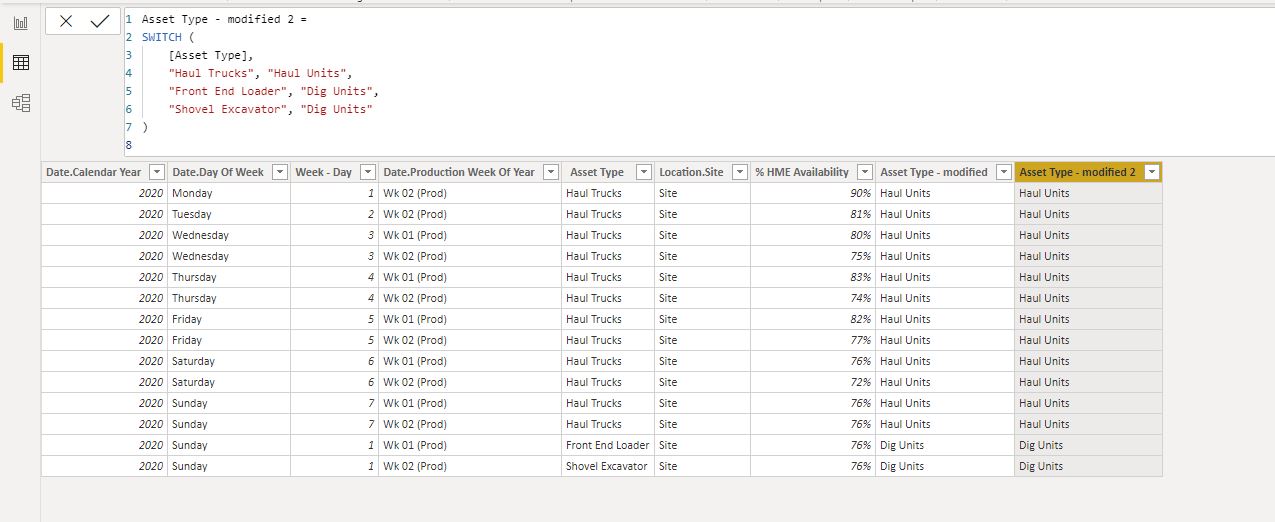Open the Asset Type column filter dropdown

[x=644, y=172]
